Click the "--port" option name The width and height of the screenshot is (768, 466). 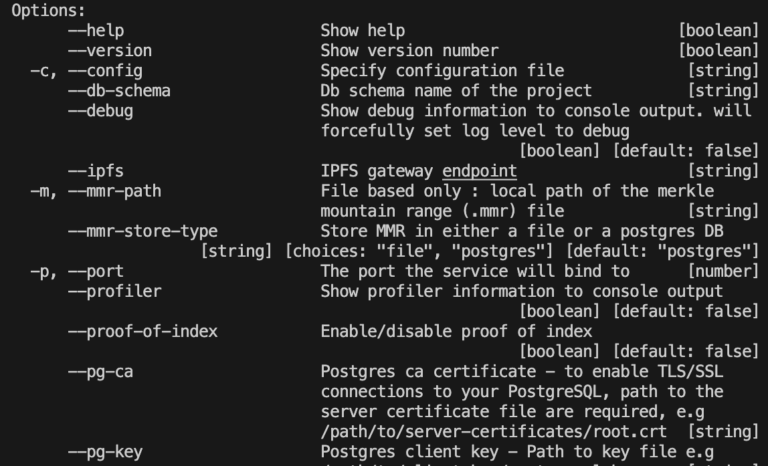coord(96,271)
